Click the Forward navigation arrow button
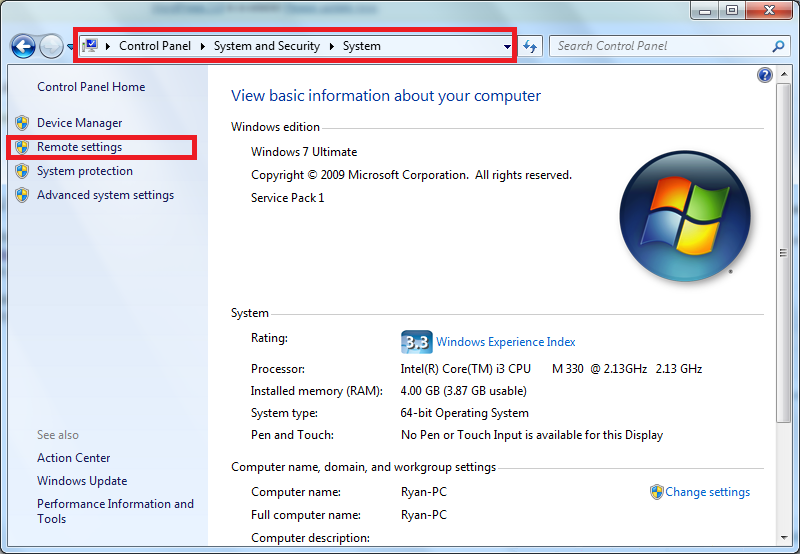 tap(50, 46)
